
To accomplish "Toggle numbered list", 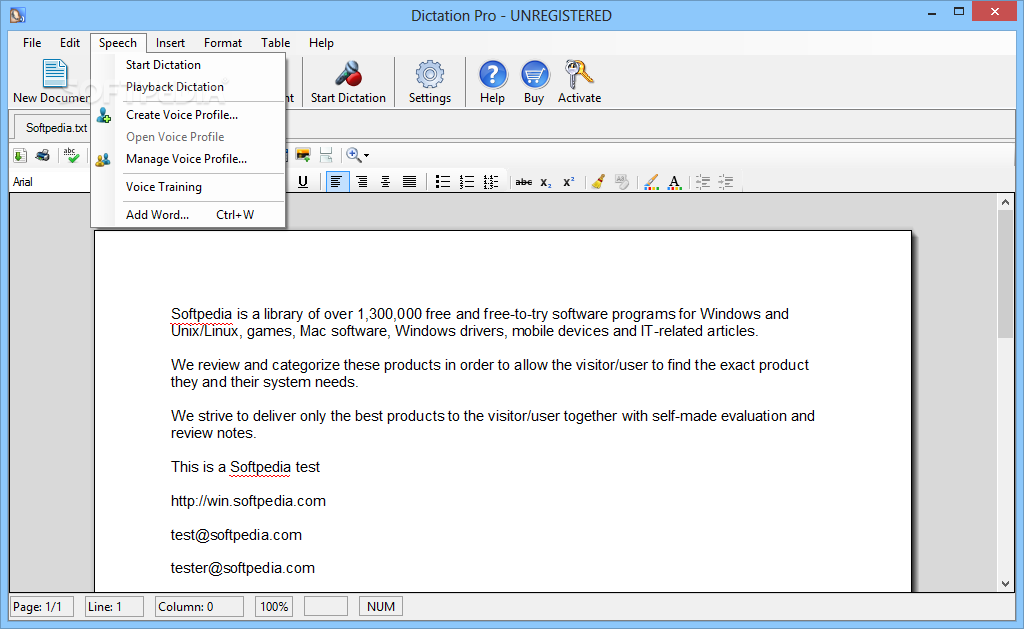I will [467, 182].
